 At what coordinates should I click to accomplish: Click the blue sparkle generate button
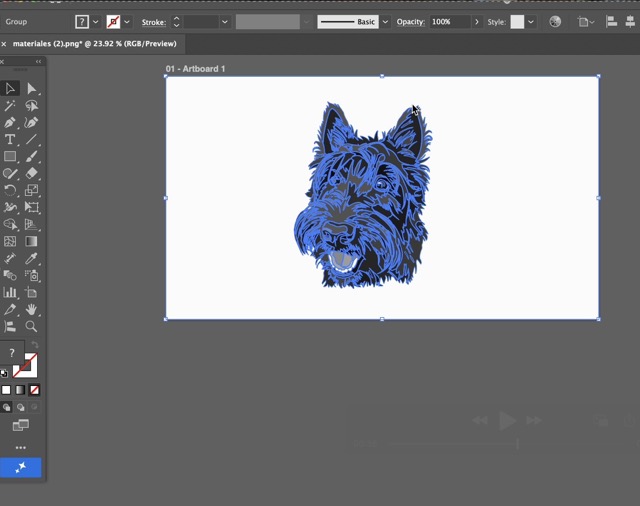click(20, 467)
